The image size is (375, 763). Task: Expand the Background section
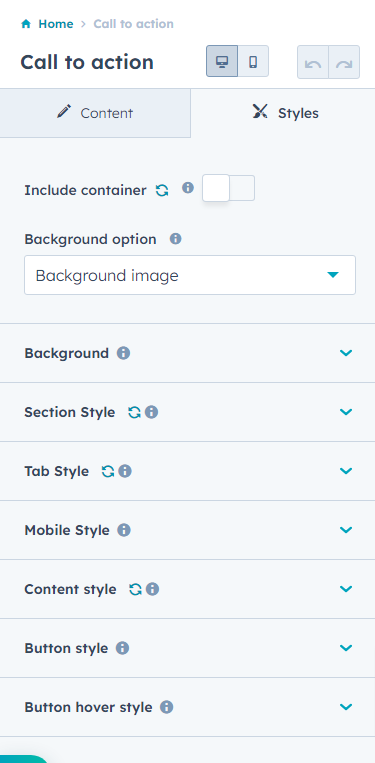[187, 353]
